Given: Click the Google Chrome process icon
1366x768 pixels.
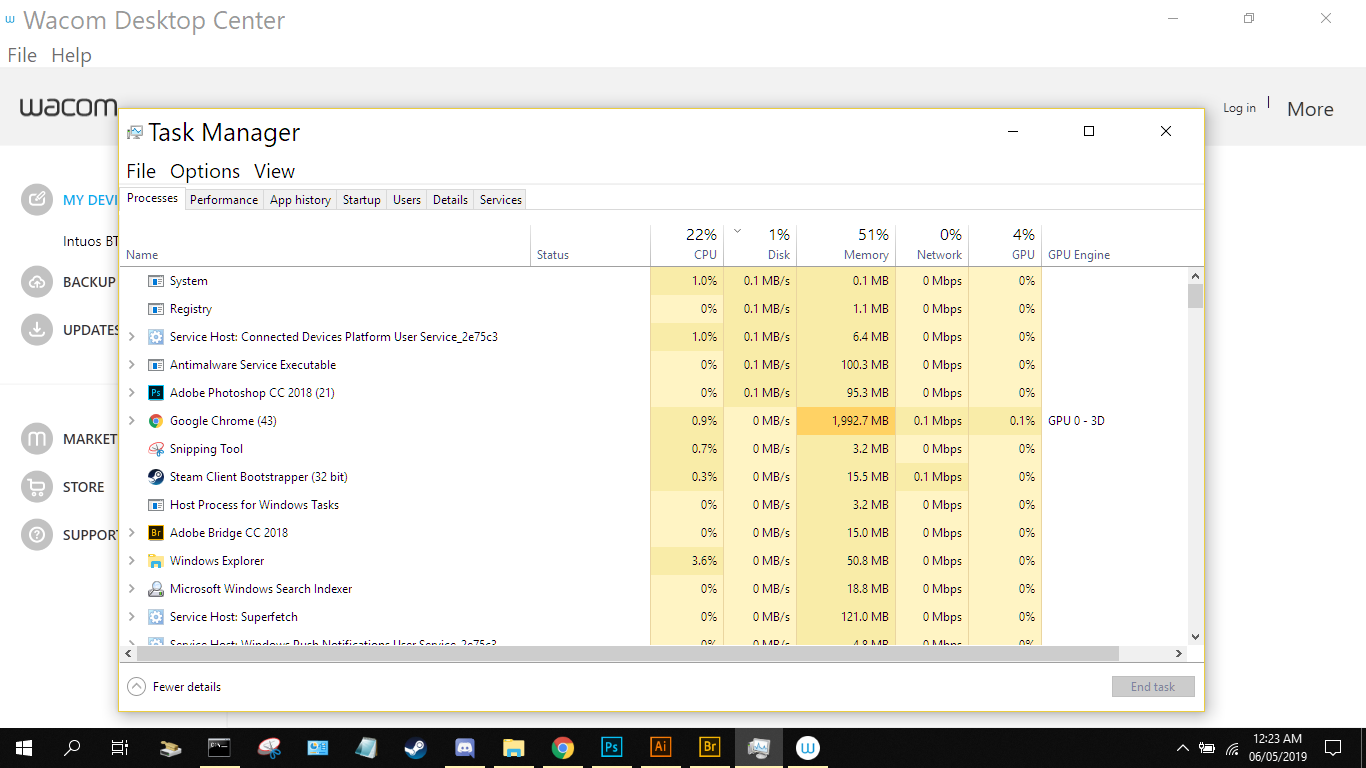Looking at the screenshot, I should pyautogui.click(x=155, y=421).
